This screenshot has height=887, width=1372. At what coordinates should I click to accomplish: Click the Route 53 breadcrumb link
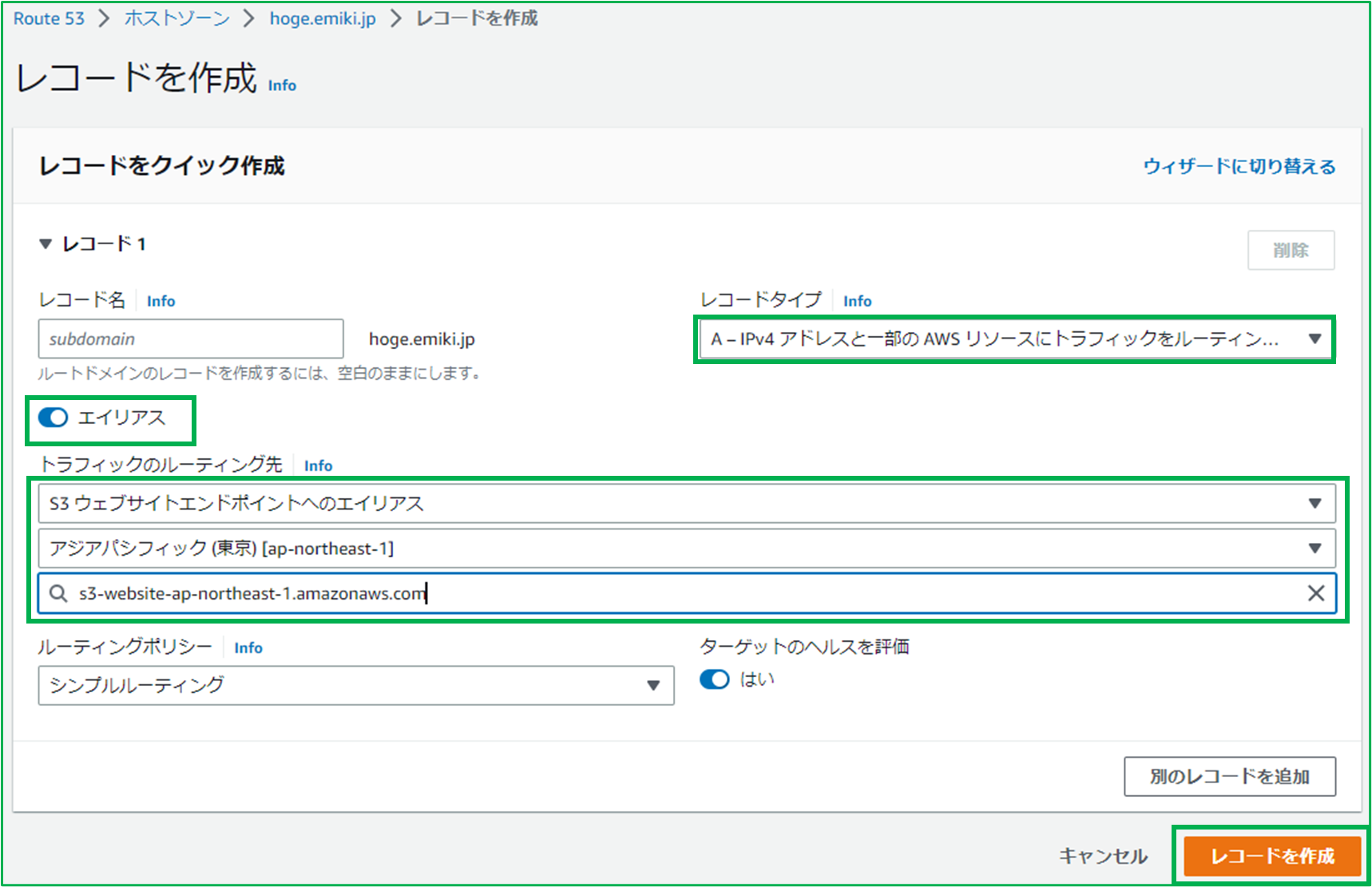tap(49, 18)
